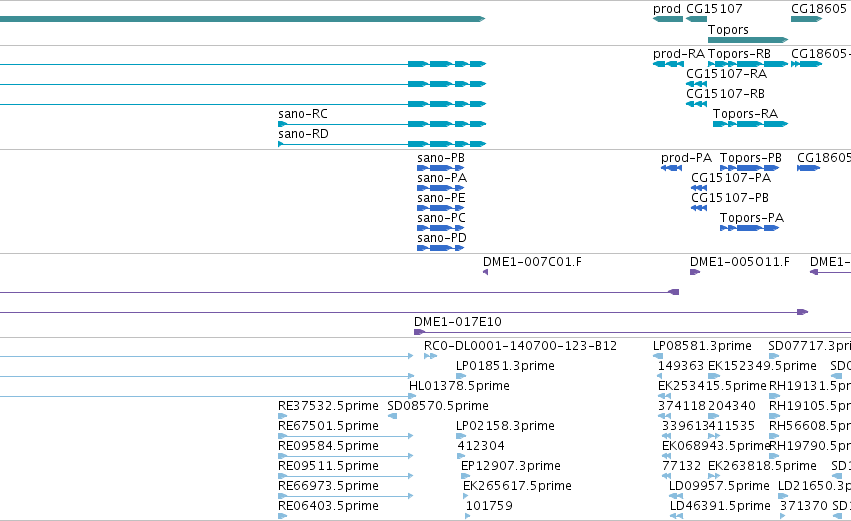Viewport: 851px width, 521px height.
Task: Click the 371370 EST label
Action: click(804, 507)
